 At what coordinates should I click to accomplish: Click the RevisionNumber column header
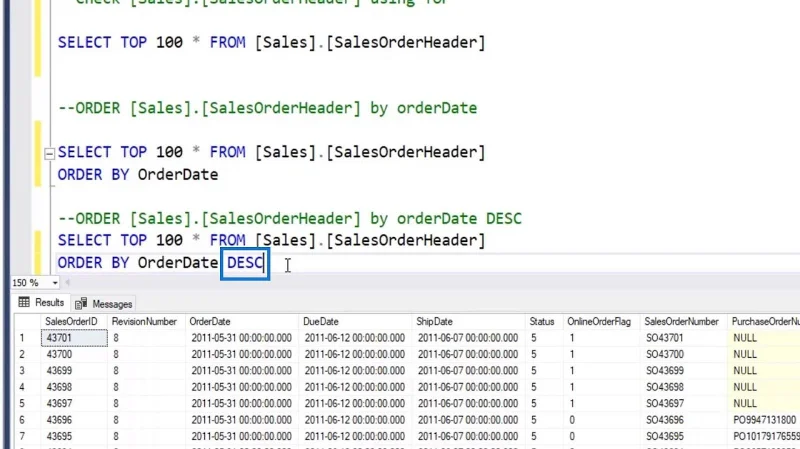click(x=146, y=321)
